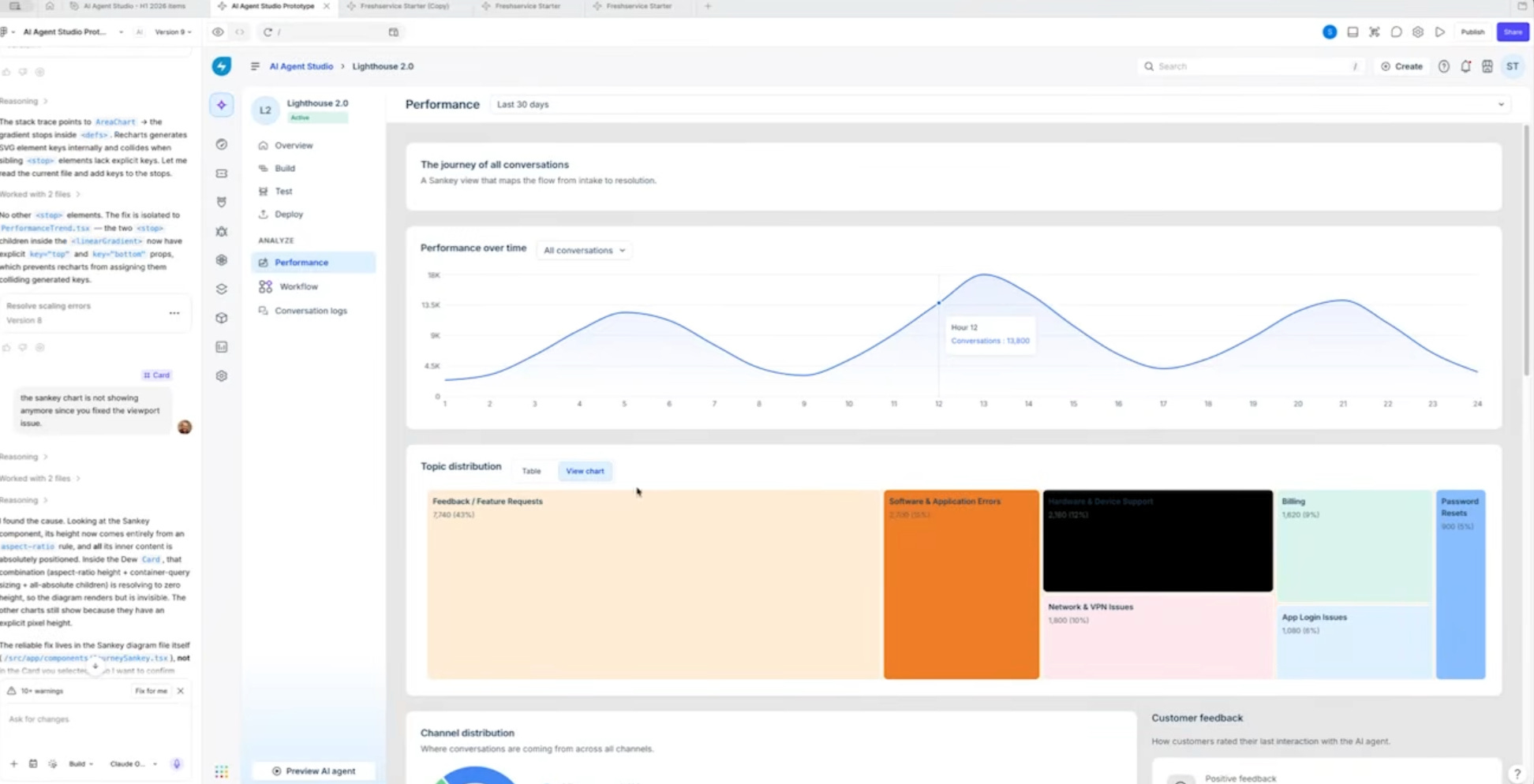The width and height of the screenshot is (1534, 784).
Task: Open the All conversations filter dropdown
Action: [x=584, y=250]
